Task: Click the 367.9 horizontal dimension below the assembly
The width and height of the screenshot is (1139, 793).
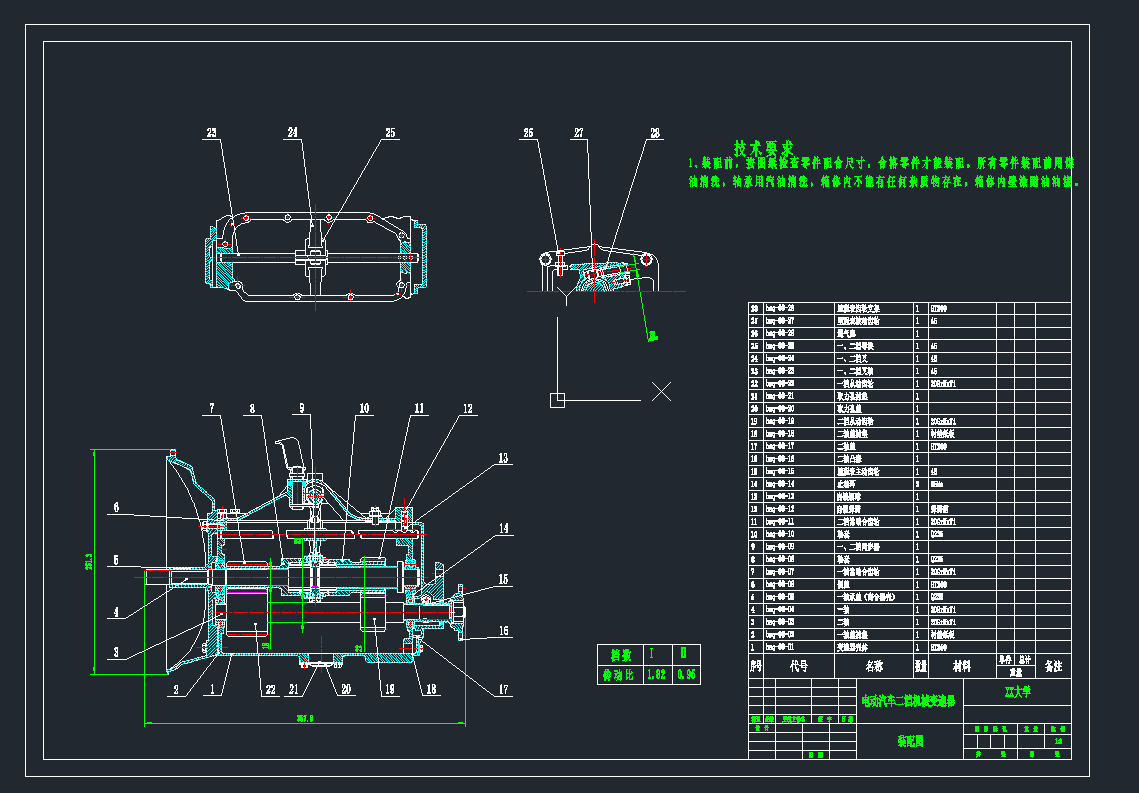Action: [305, 717]
